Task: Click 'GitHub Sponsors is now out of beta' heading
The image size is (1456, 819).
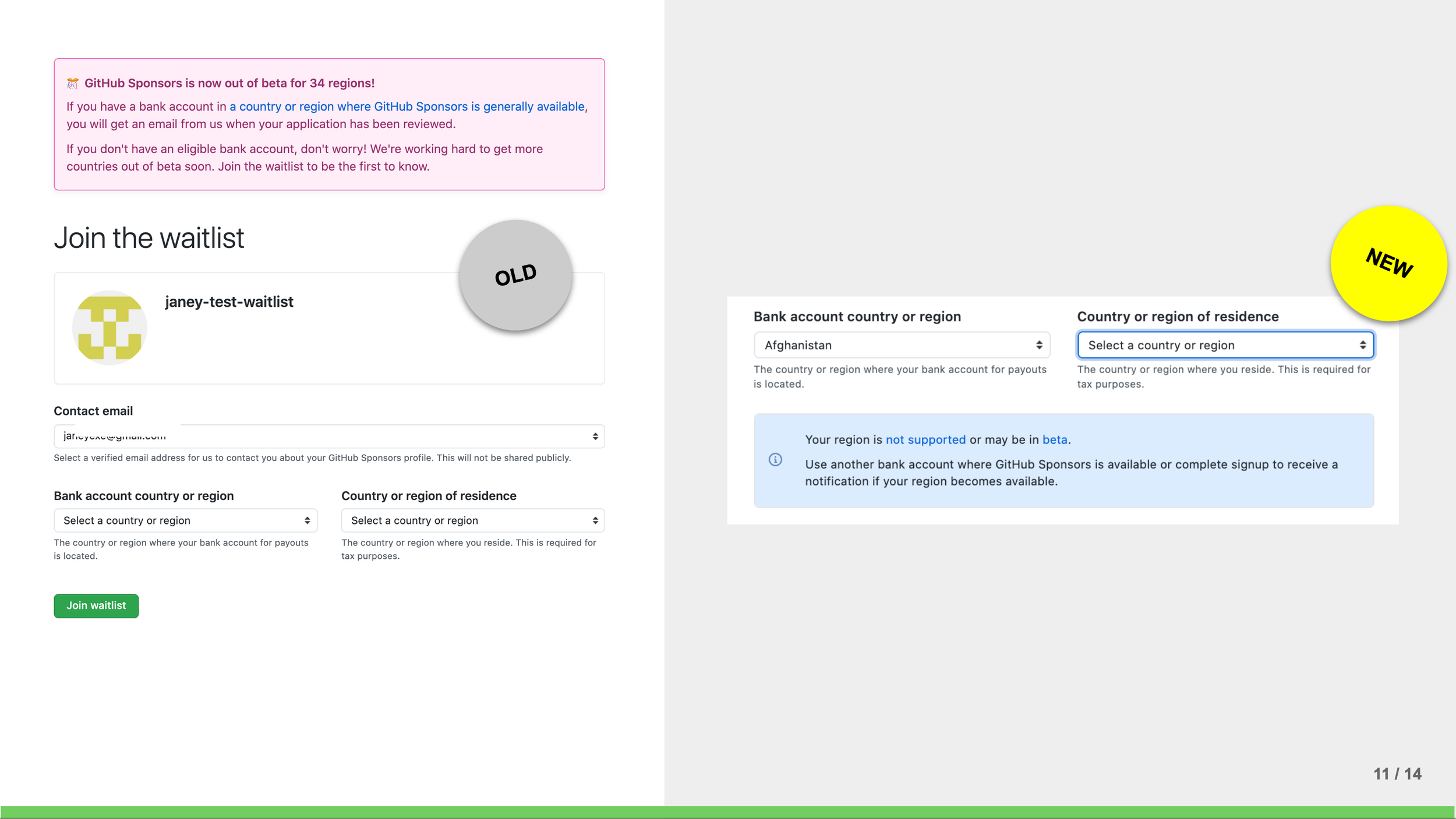Action: click(x=229, y=83)
